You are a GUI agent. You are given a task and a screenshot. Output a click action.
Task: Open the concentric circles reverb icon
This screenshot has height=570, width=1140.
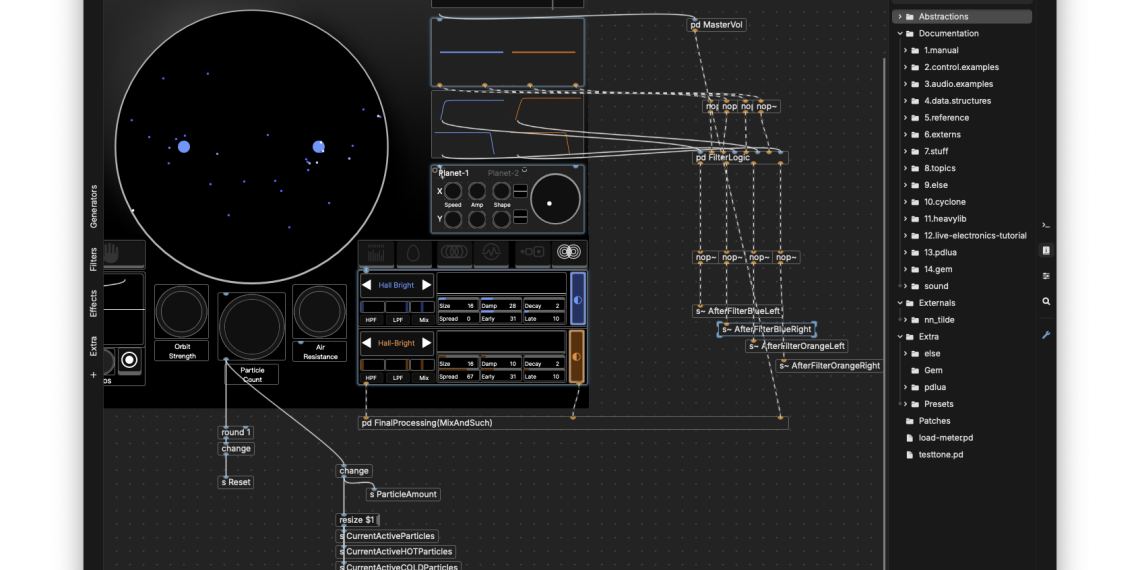click(570, 254)
